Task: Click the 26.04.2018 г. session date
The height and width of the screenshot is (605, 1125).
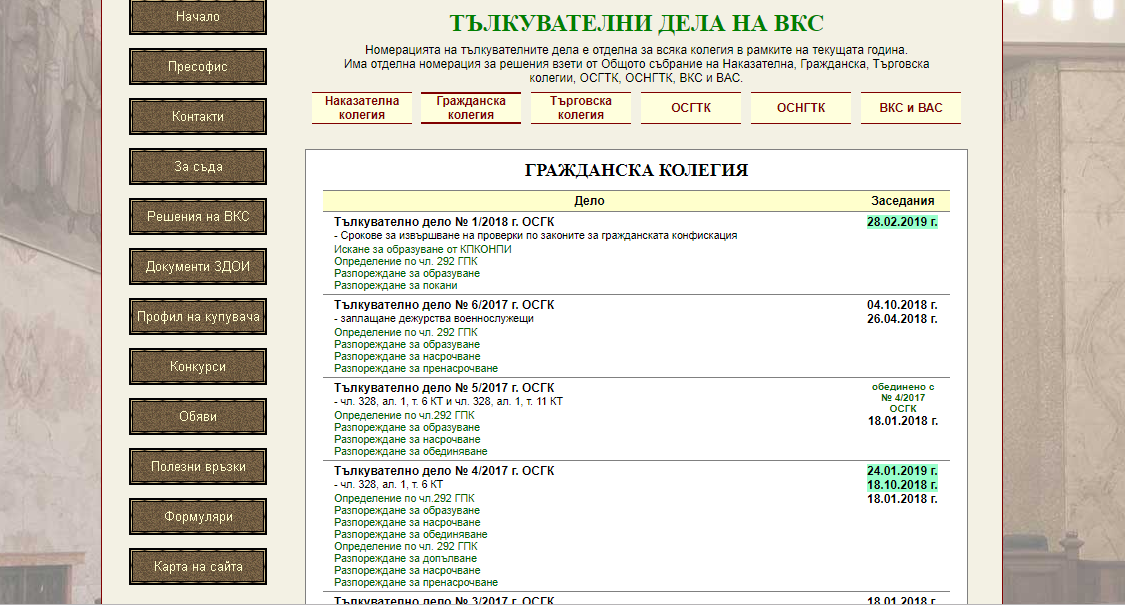Action: [902, 319]
